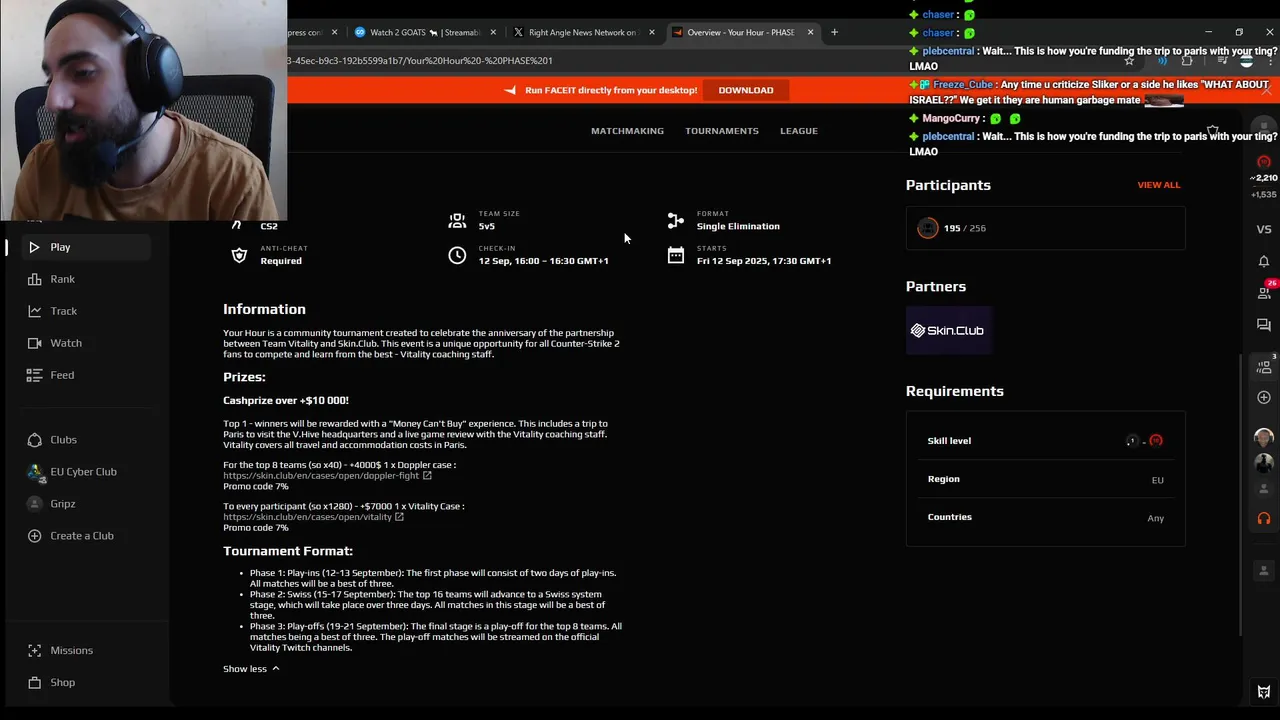1280x720 pixels.
Task: Click the Play label in sidebar
Action: tap(60, 247)
